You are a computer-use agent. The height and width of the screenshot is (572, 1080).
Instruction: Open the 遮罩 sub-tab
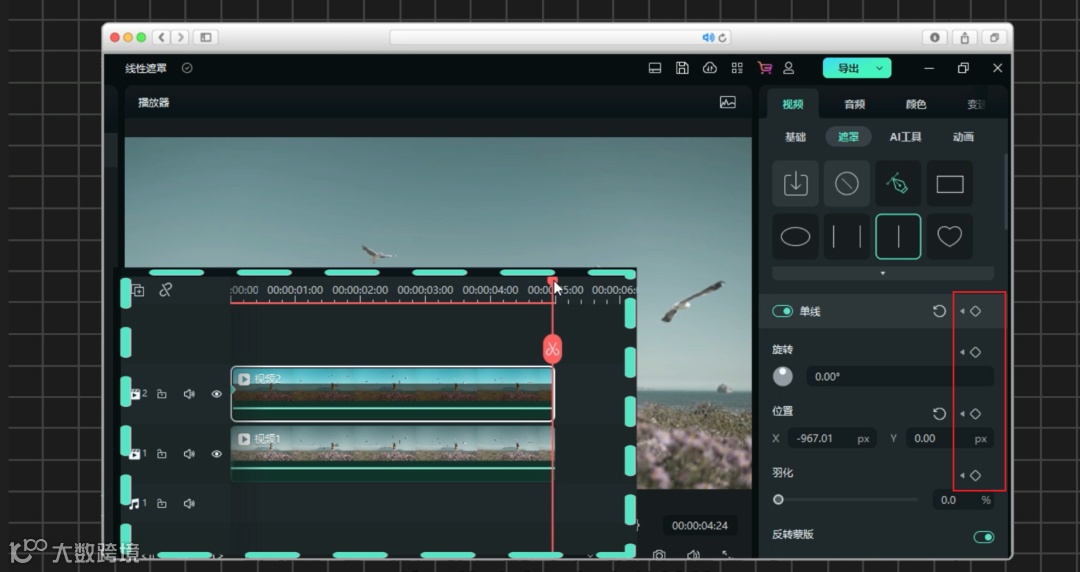(849, 136)
